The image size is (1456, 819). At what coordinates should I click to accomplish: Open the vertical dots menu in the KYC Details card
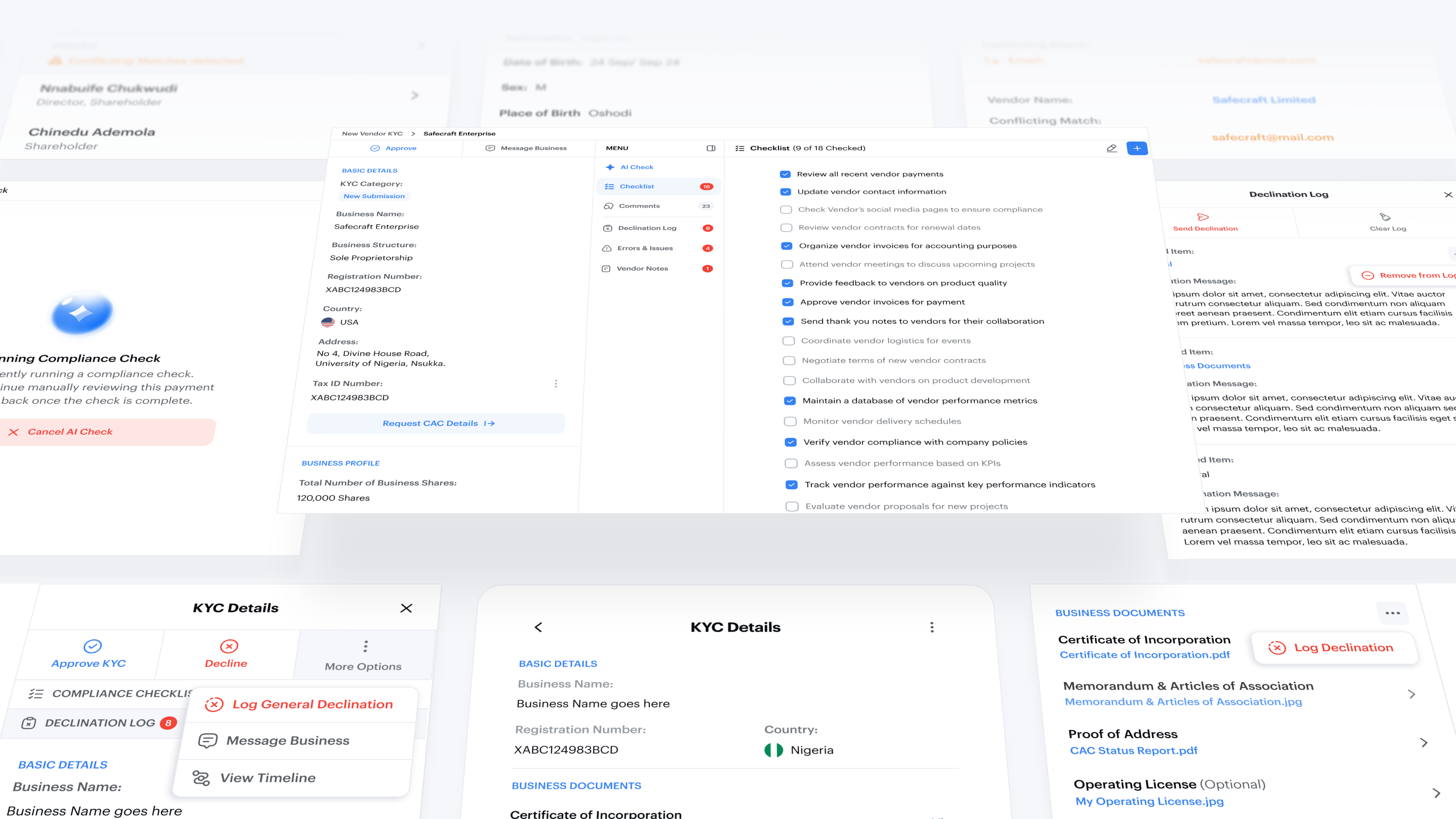coord(932,627)
